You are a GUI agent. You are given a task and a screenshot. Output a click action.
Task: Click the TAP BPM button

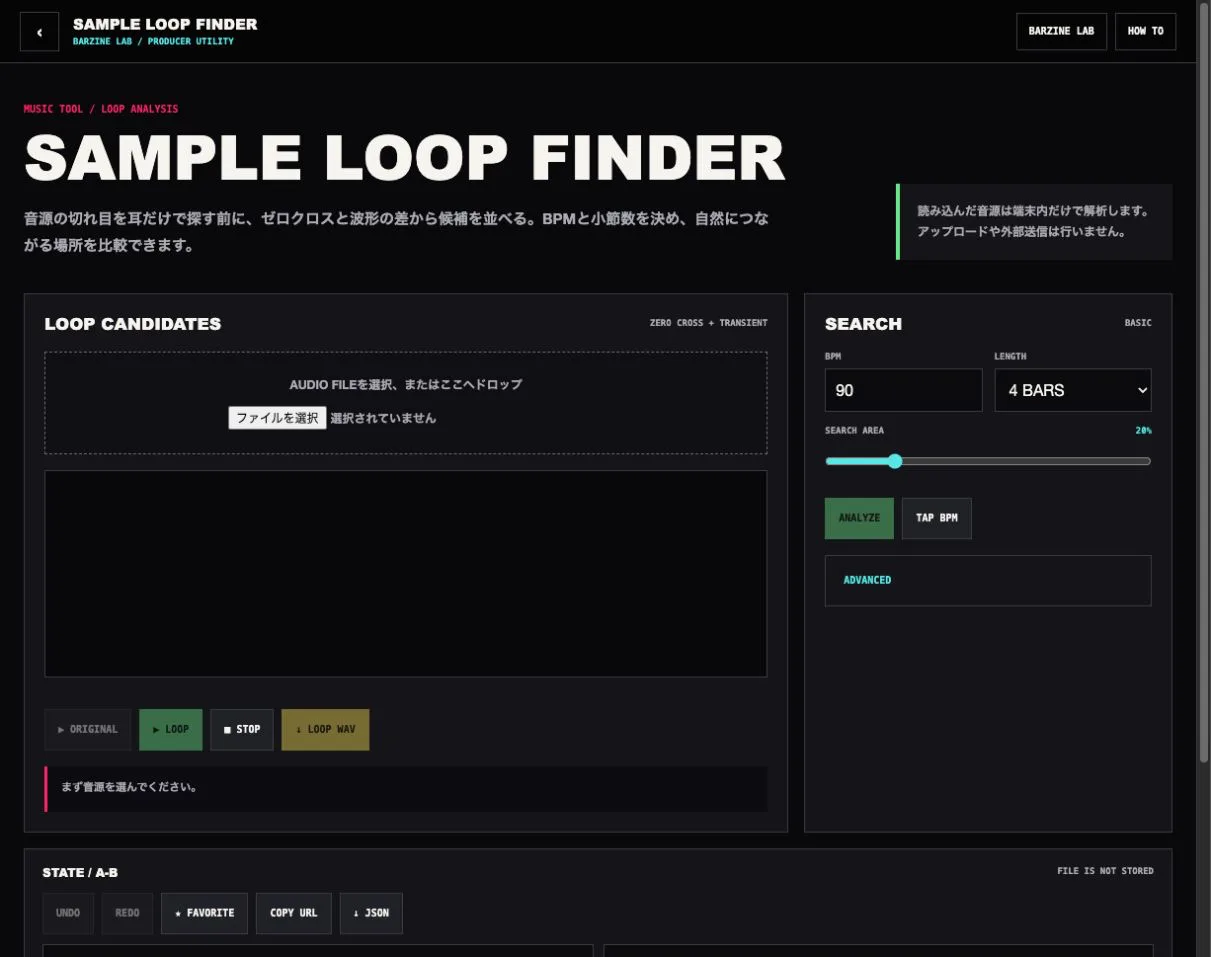point(936,518)
